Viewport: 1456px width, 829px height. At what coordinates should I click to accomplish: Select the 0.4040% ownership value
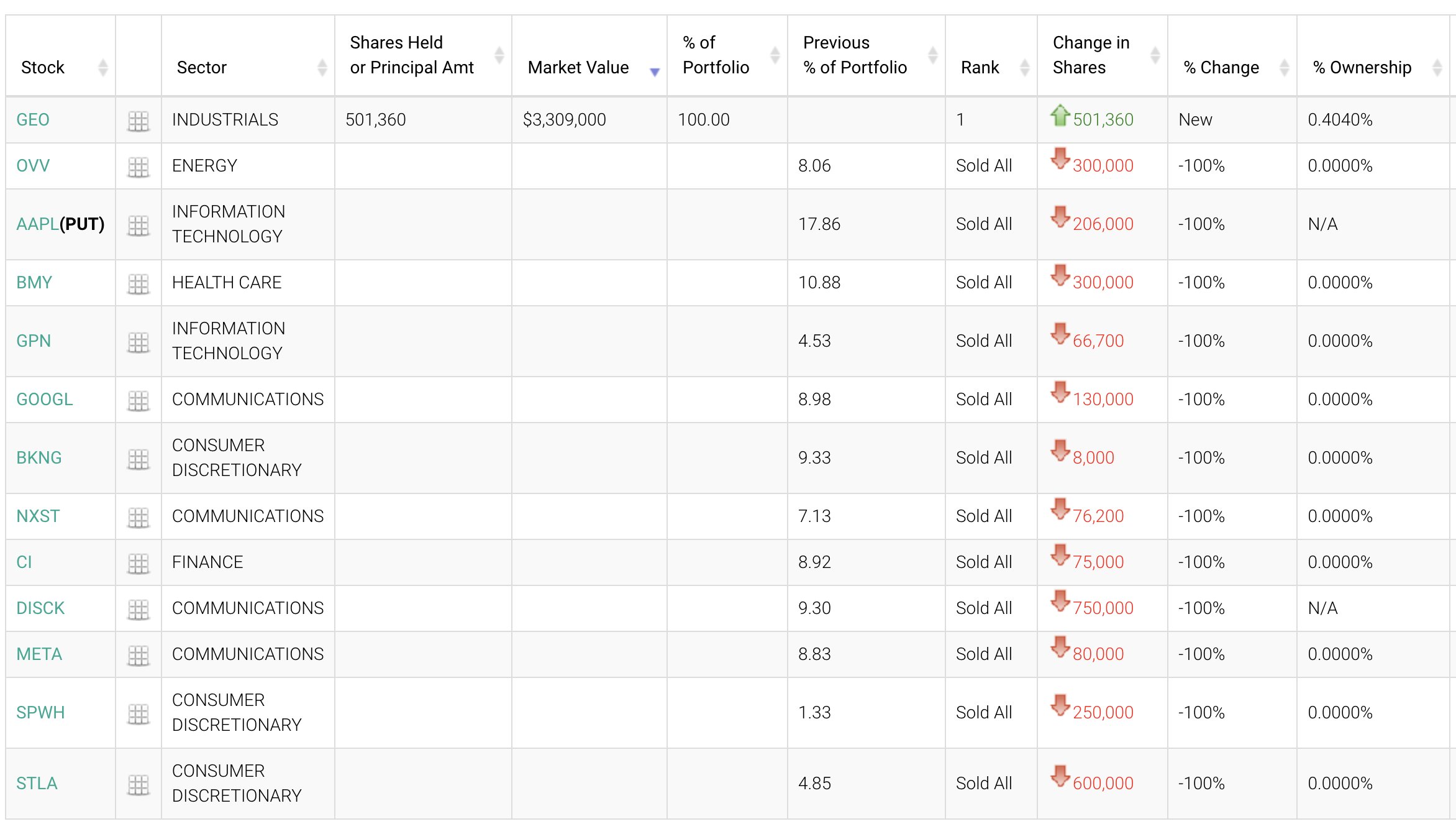click(1340, 120)
